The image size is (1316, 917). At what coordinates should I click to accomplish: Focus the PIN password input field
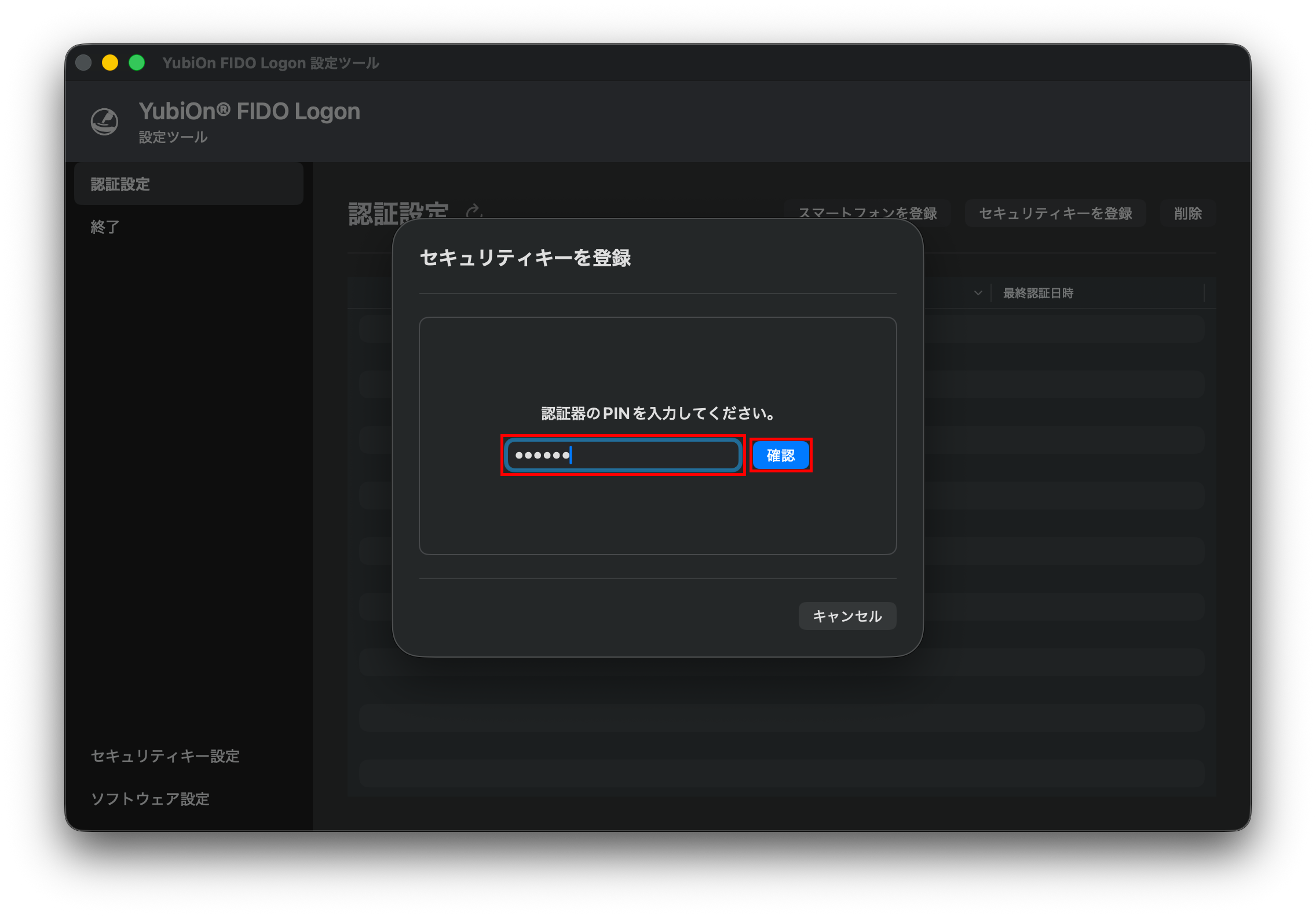tap(623, 455)
